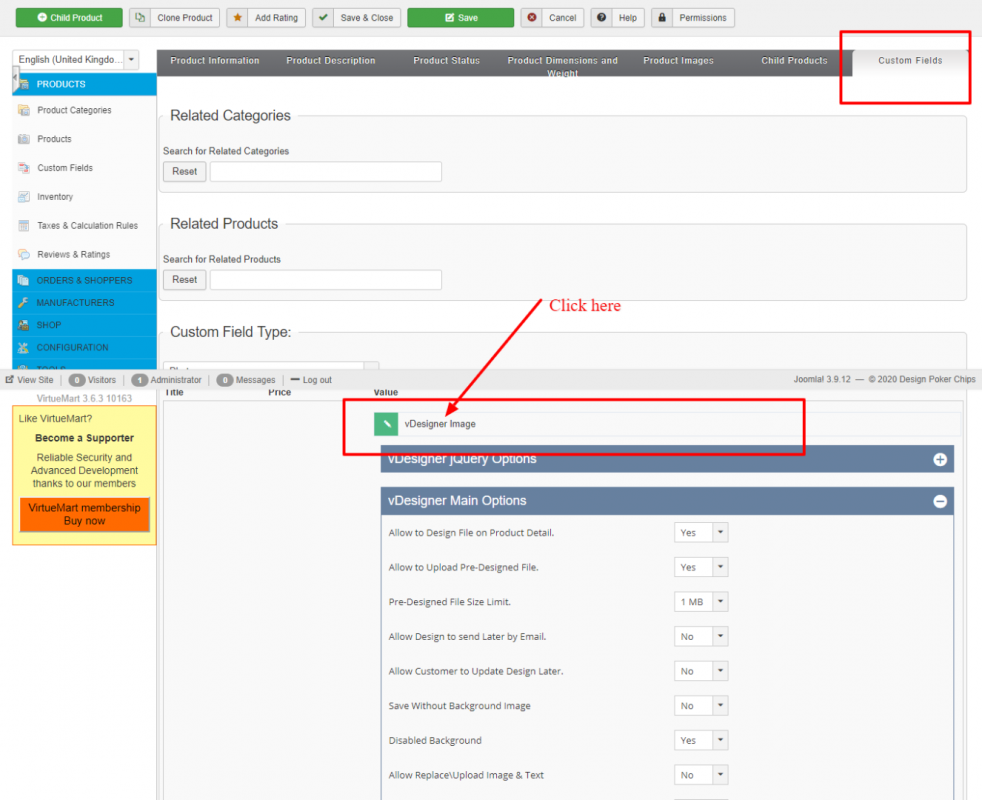Click the green vDesigner Image edit icon
Image resolution: width=982 pixels, height=800 pixels.
[386, 424]
